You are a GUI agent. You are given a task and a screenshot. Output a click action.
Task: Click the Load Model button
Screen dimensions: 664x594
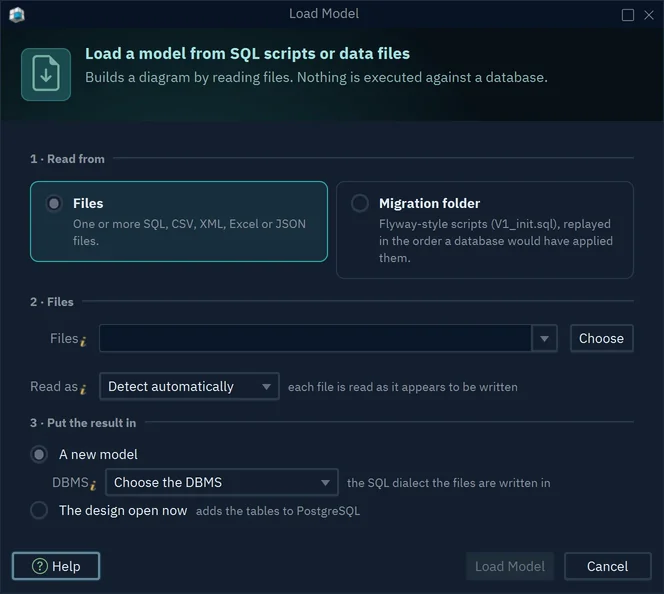point(510,566)
